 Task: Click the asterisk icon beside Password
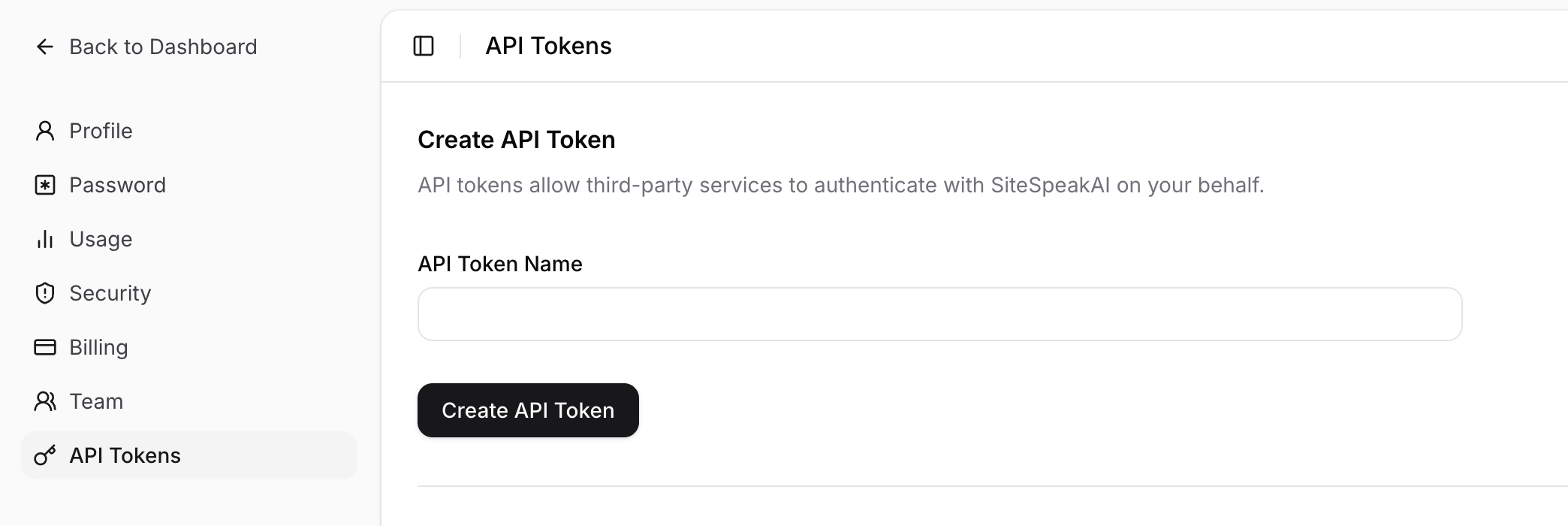[x=45, y=185]
